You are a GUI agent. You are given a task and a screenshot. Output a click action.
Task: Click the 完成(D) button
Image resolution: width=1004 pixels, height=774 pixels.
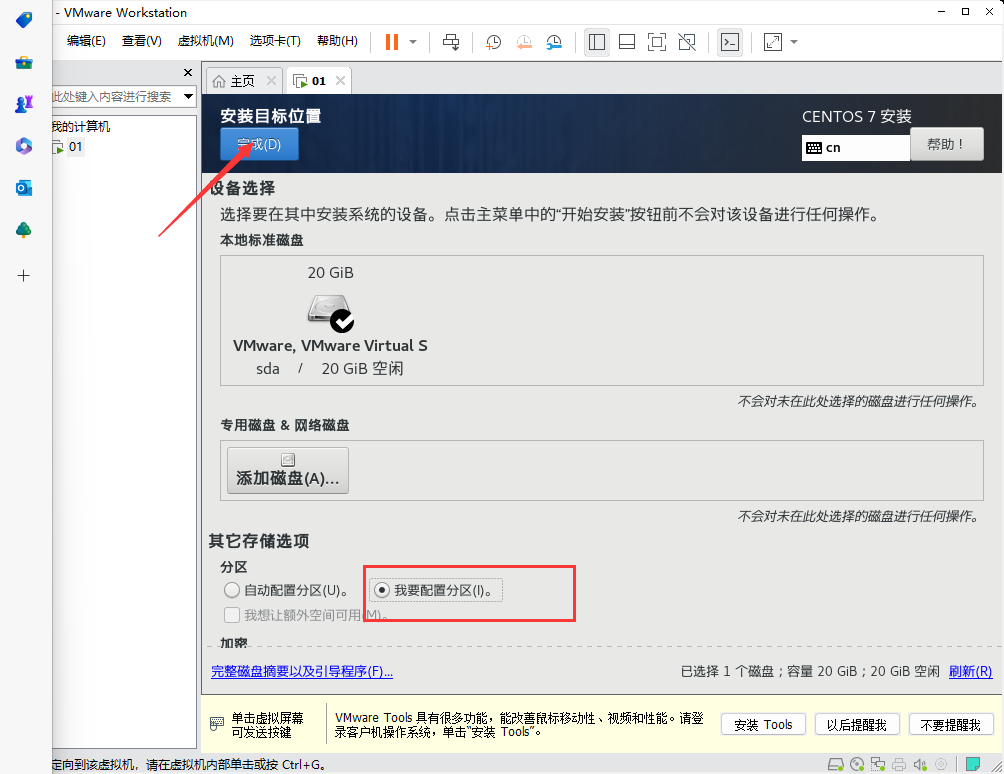tap(259, 144)
